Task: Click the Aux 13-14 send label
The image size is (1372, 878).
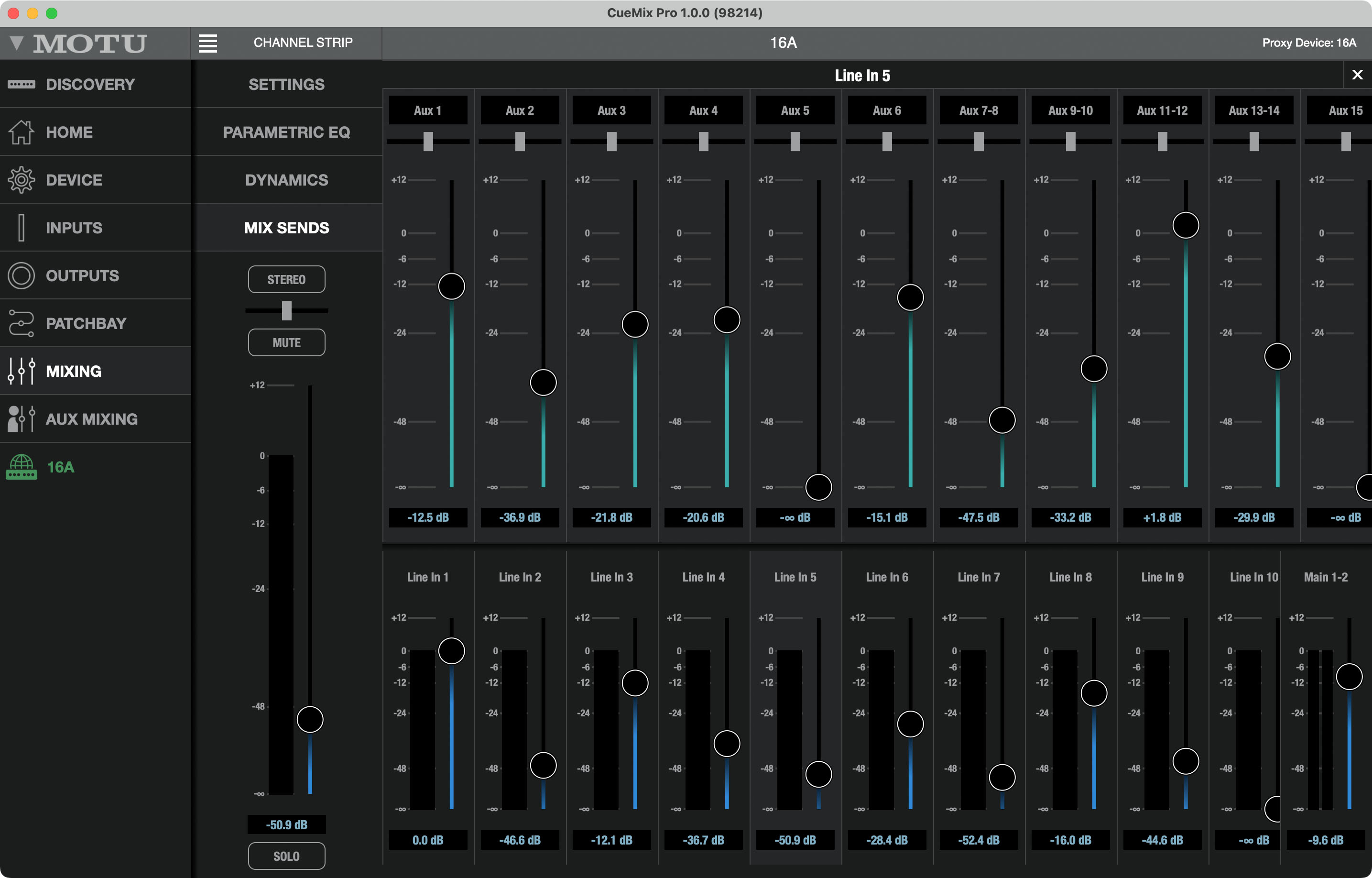Action: coord(1254,110)
